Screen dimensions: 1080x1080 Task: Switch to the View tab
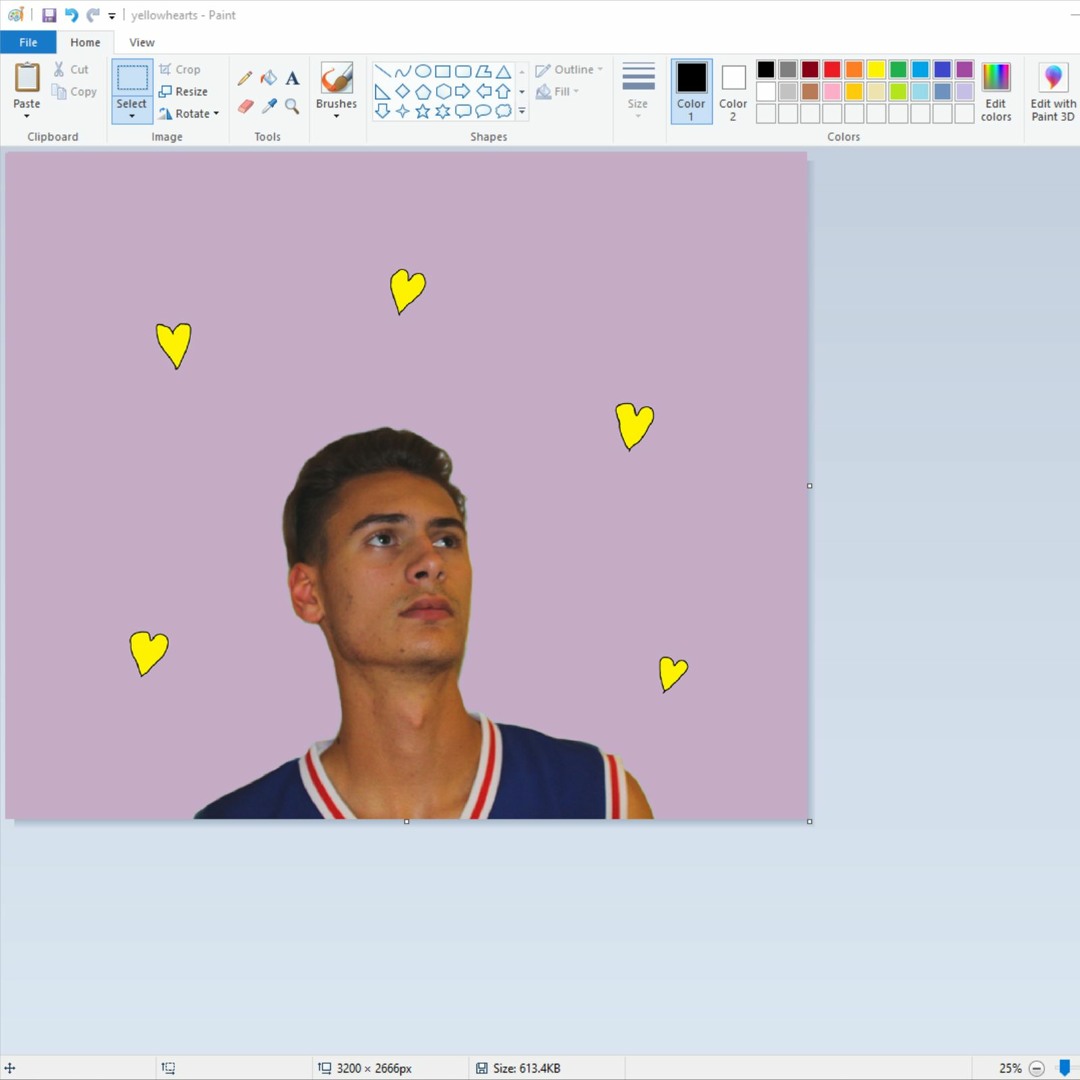(x=142, y=42)
